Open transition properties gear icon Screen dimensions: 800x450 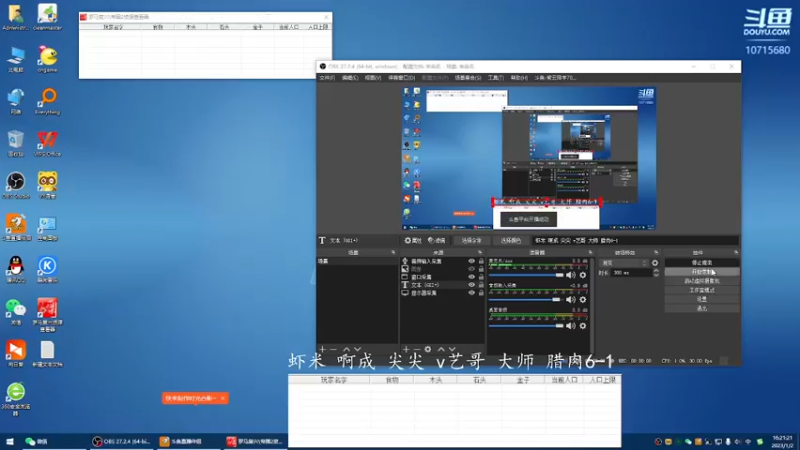(655, 263)
